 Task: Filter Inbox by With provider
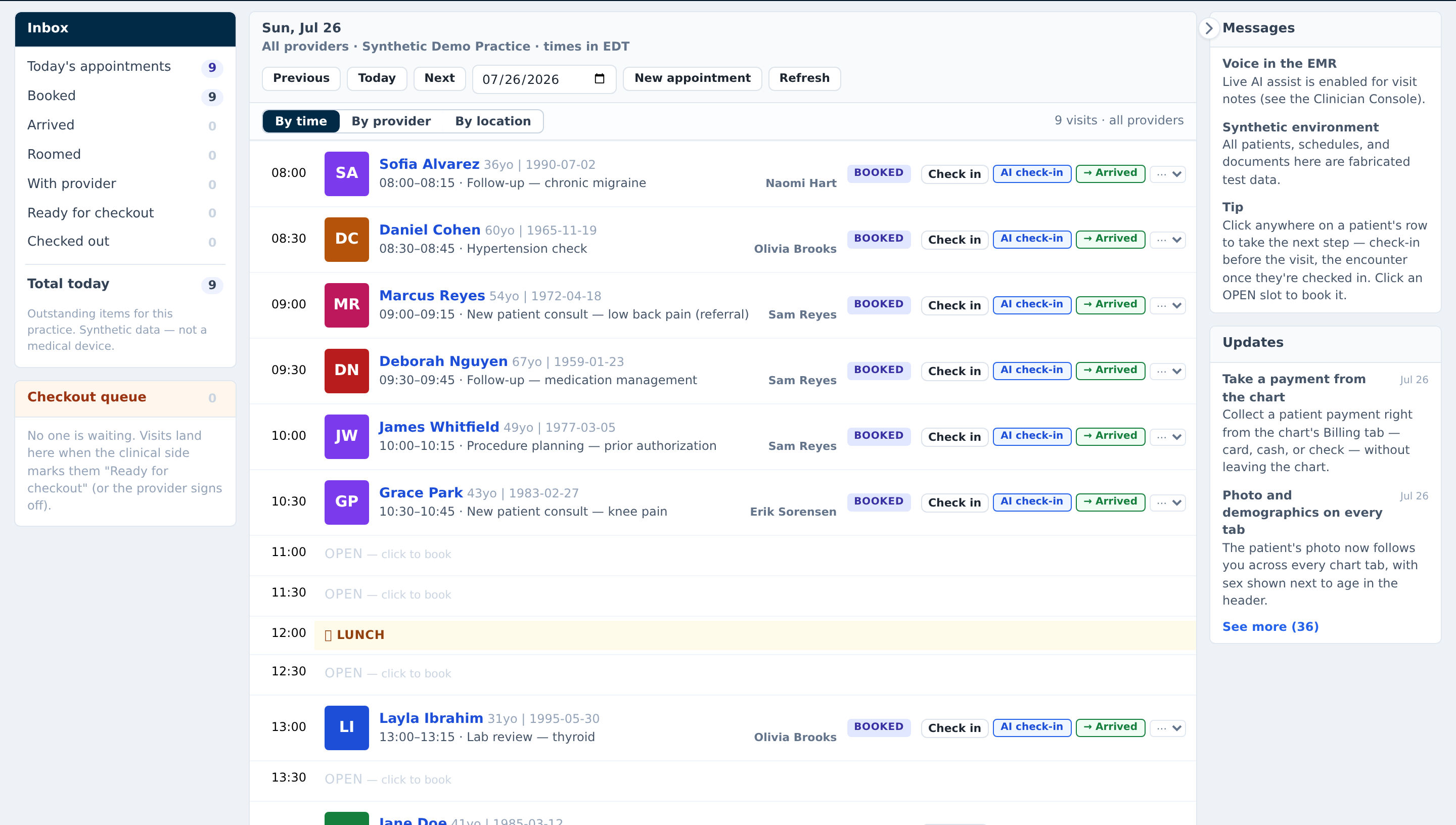click(x=125, y=184)
